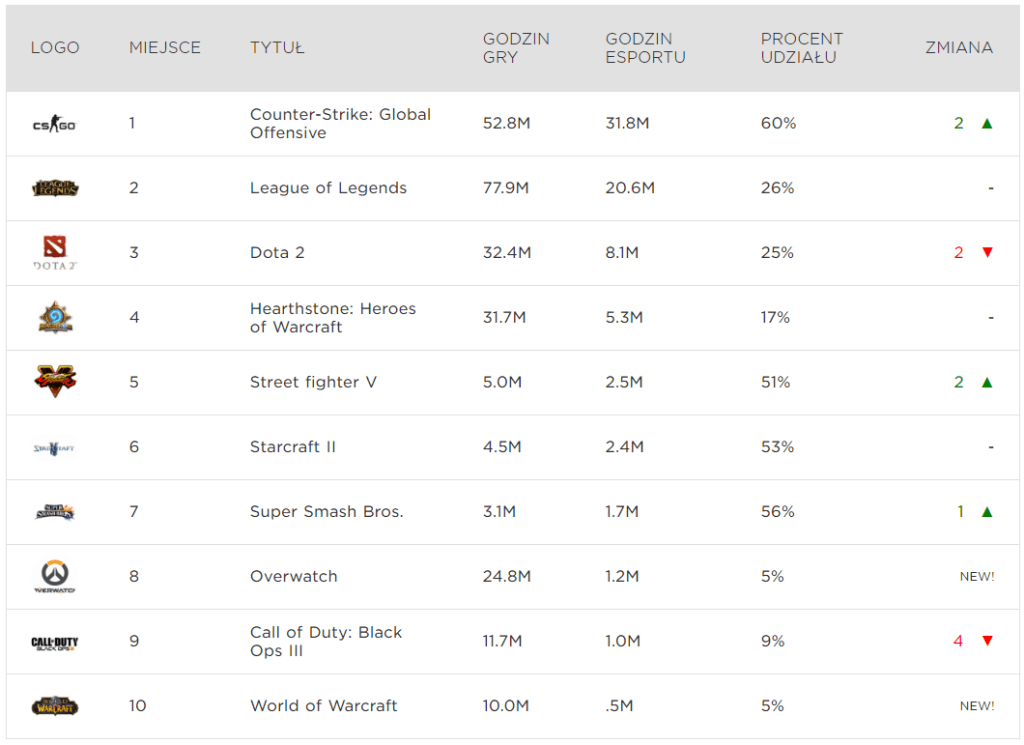Sort by the PROCENT UDZIAŁU column header
This screenshot has height=745, width=1024.
(801, 48)
